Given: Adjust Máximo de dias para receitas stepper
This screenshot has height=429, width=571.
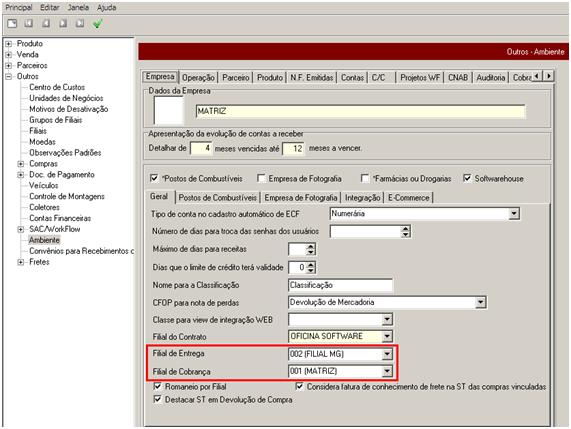Looking at the screenshot, I should tap(310, 249).
